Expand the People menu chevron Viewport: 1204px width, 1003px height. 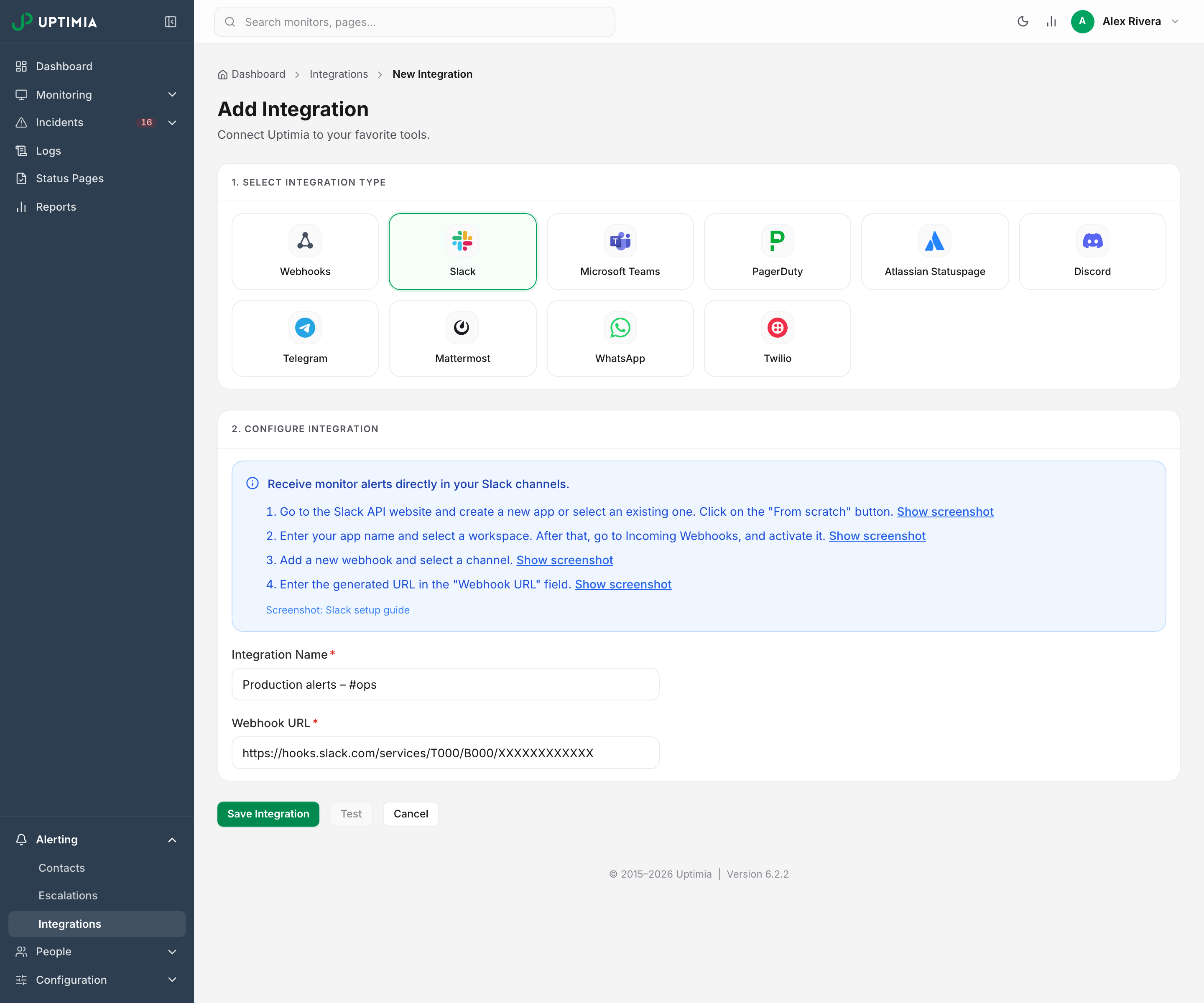172,952
